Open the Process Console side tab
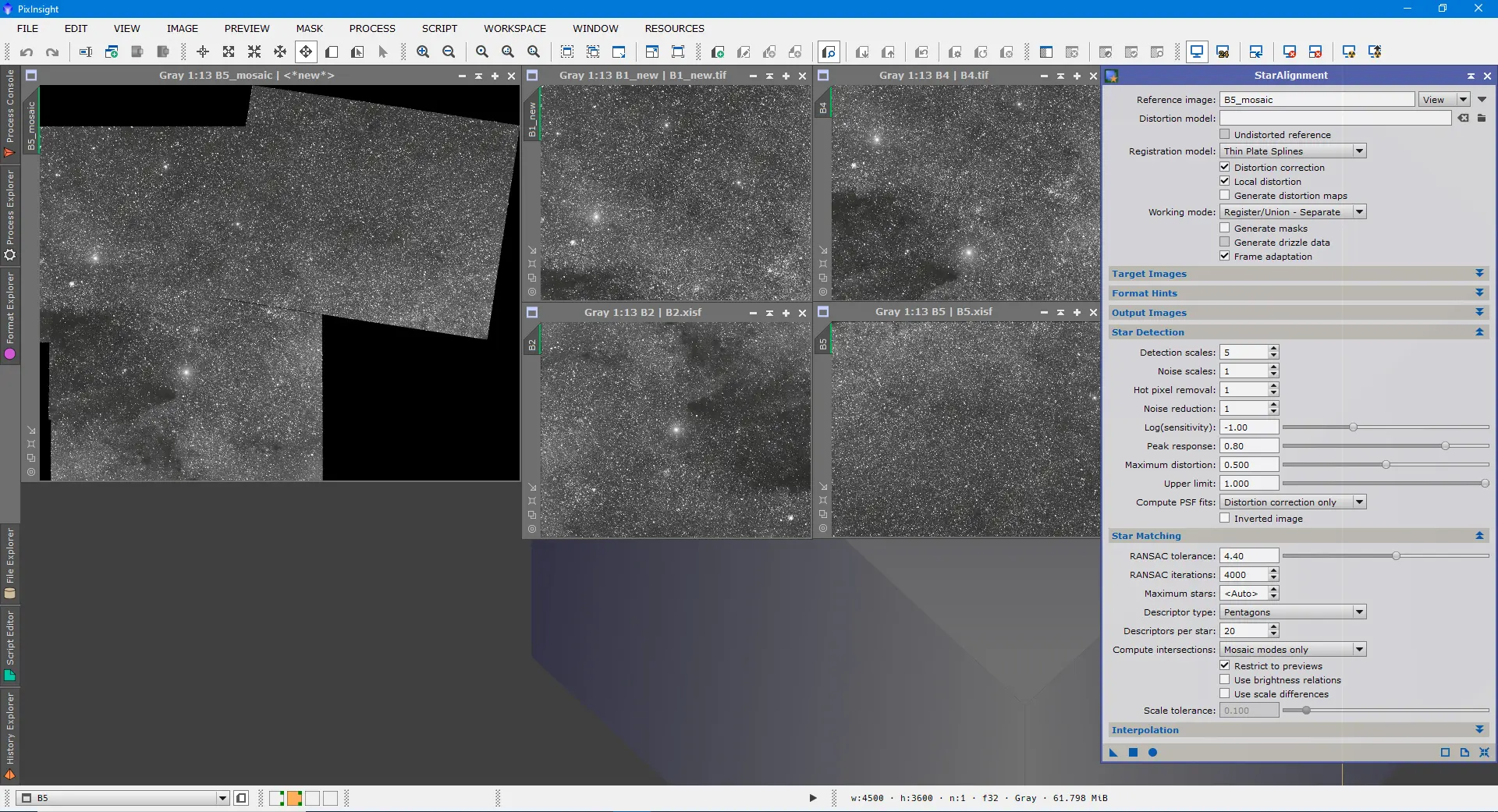 point(10,114)
